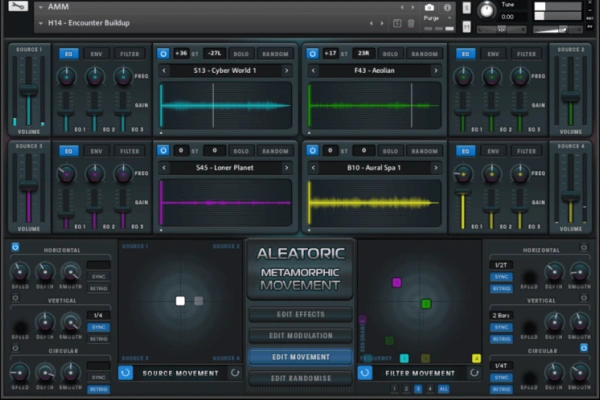Enable left Horizontal movement power toggle
The width and height of the screenshot is (600, 400).
tap(15, 246)
